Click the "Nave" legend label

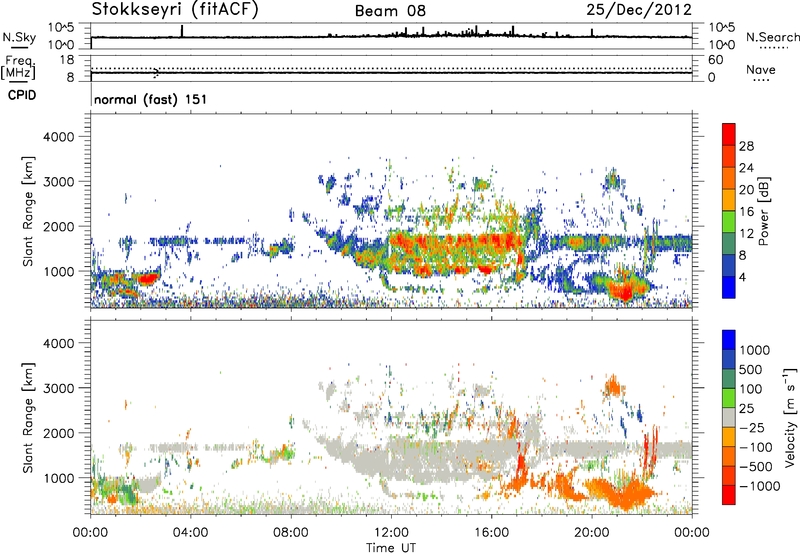tap(761, 69)
